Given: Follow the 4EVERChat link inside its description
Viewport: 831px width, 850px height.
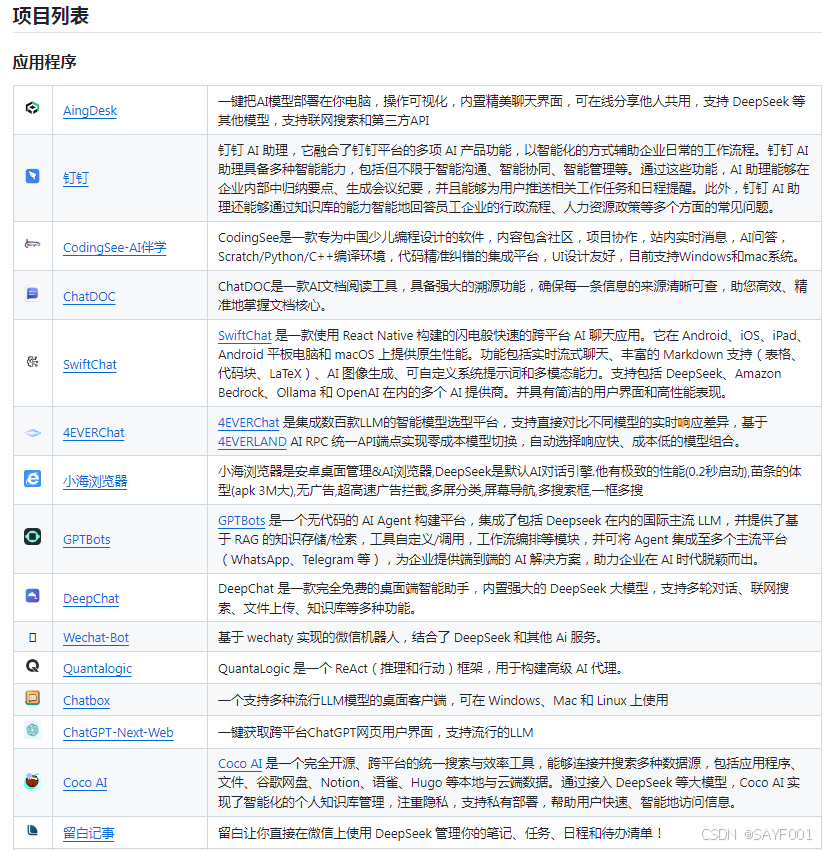Looking at the screenshot, I should 248,422.
